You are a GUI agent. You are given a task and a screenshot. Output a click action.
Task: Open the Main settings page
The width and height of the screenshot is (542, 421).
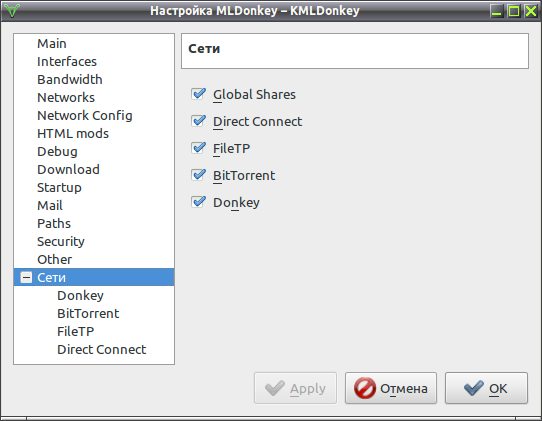point(52,44)
